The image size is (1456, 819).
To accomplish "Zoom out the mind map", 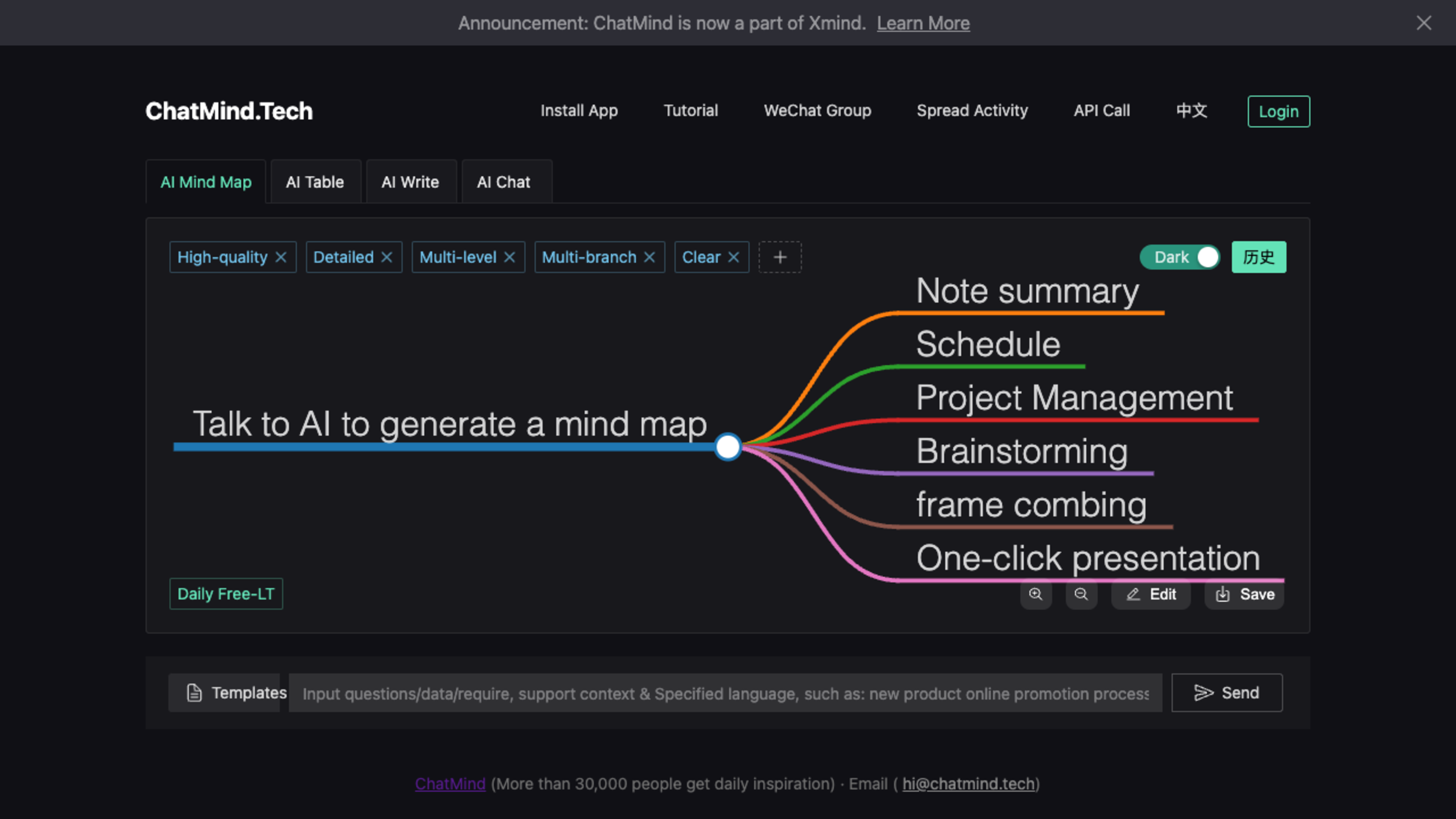I will (1081, 594).
